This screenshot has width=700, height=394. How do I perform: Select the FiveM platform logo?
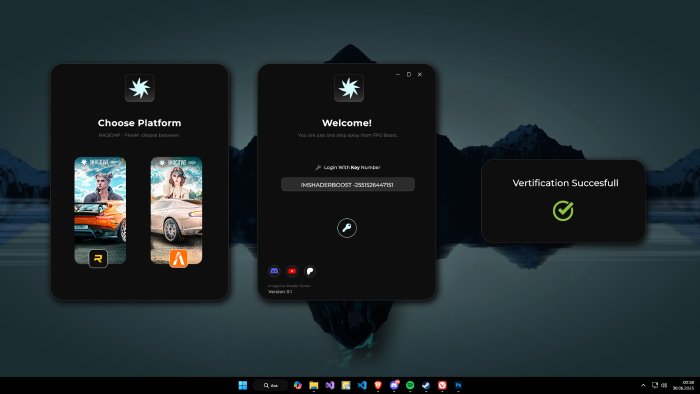coord(179,258)
